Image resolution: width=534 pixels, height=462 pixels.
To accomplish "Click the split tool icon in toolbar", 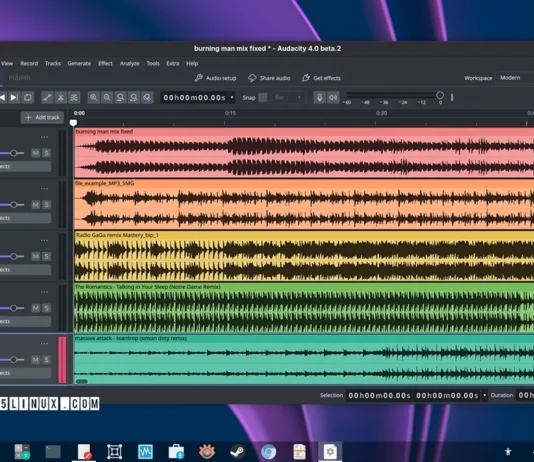I will tap(60, 98).
